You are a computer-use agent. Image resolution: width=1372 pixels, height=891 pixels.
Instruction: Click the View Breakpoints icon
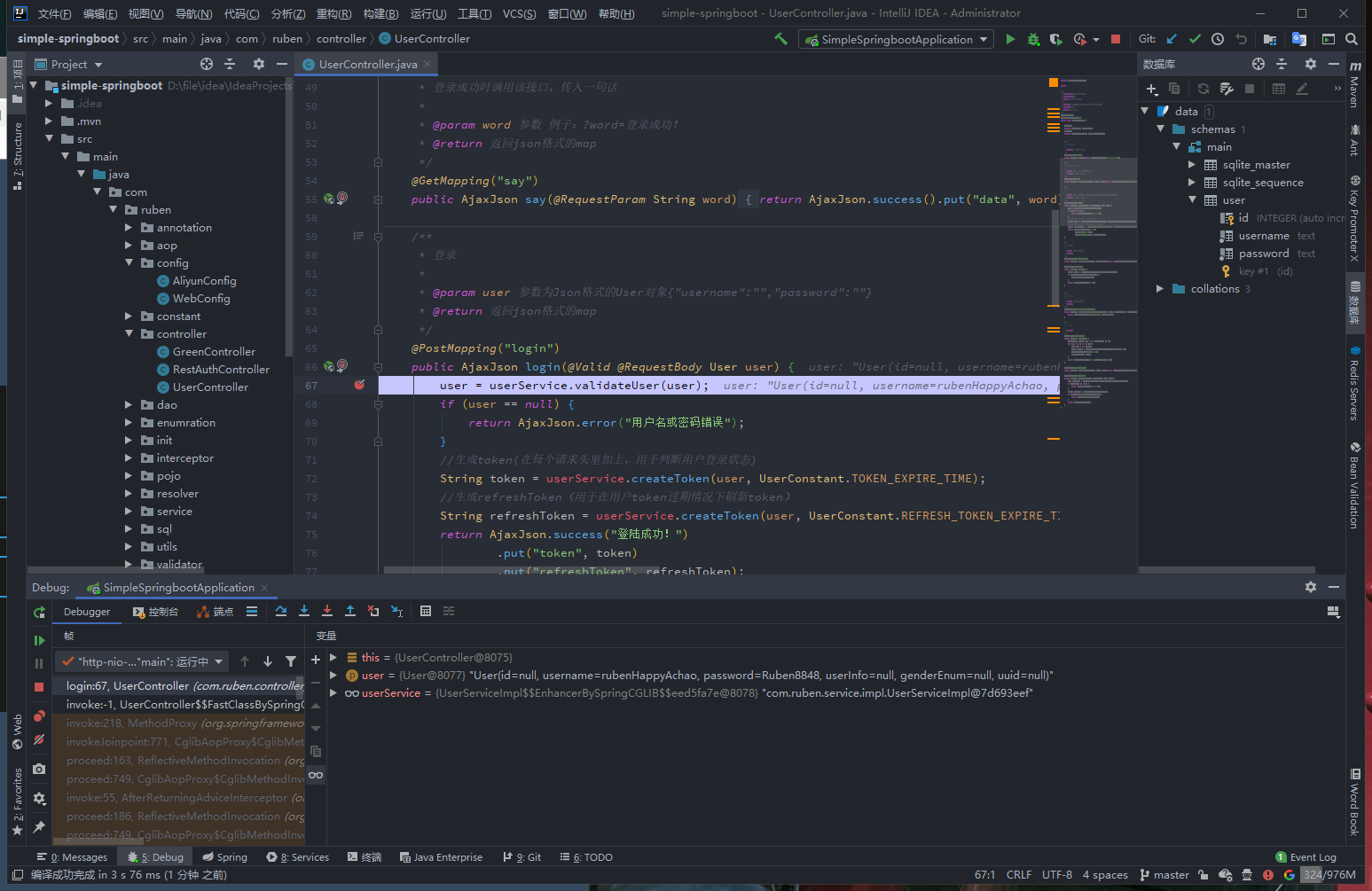pos(39,716)
